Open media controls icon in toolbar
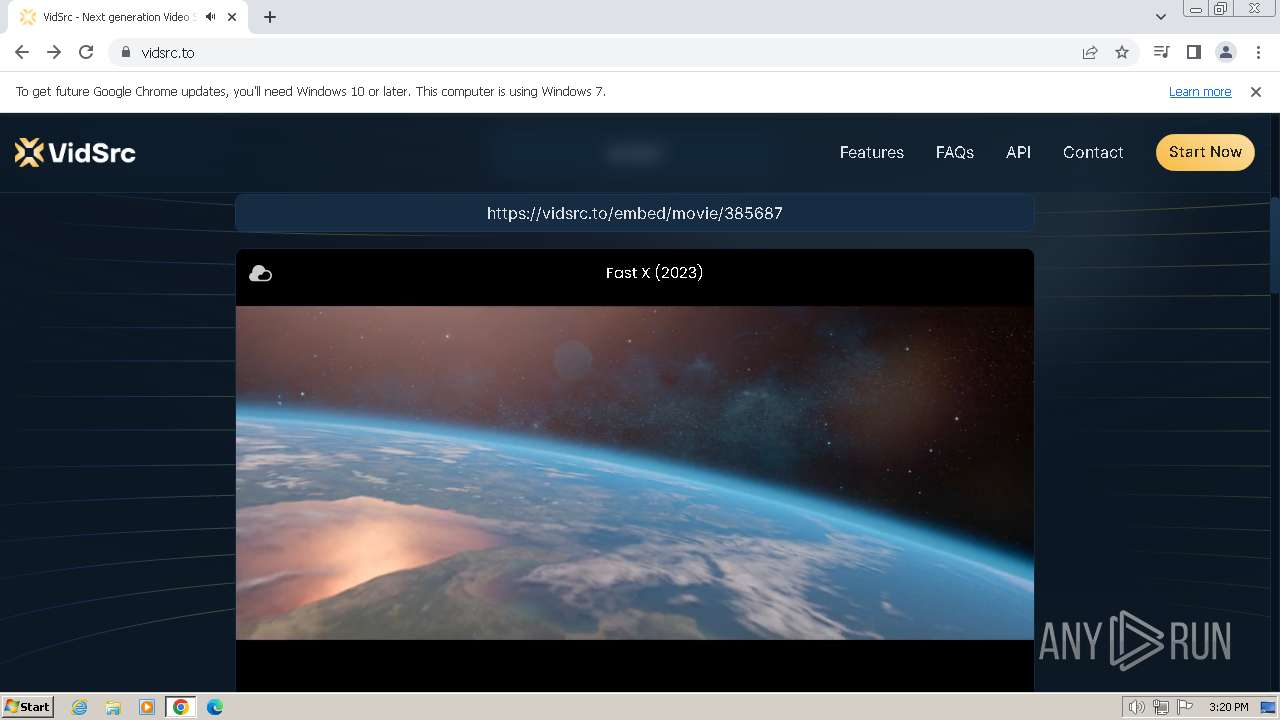 click(1161, 52)
